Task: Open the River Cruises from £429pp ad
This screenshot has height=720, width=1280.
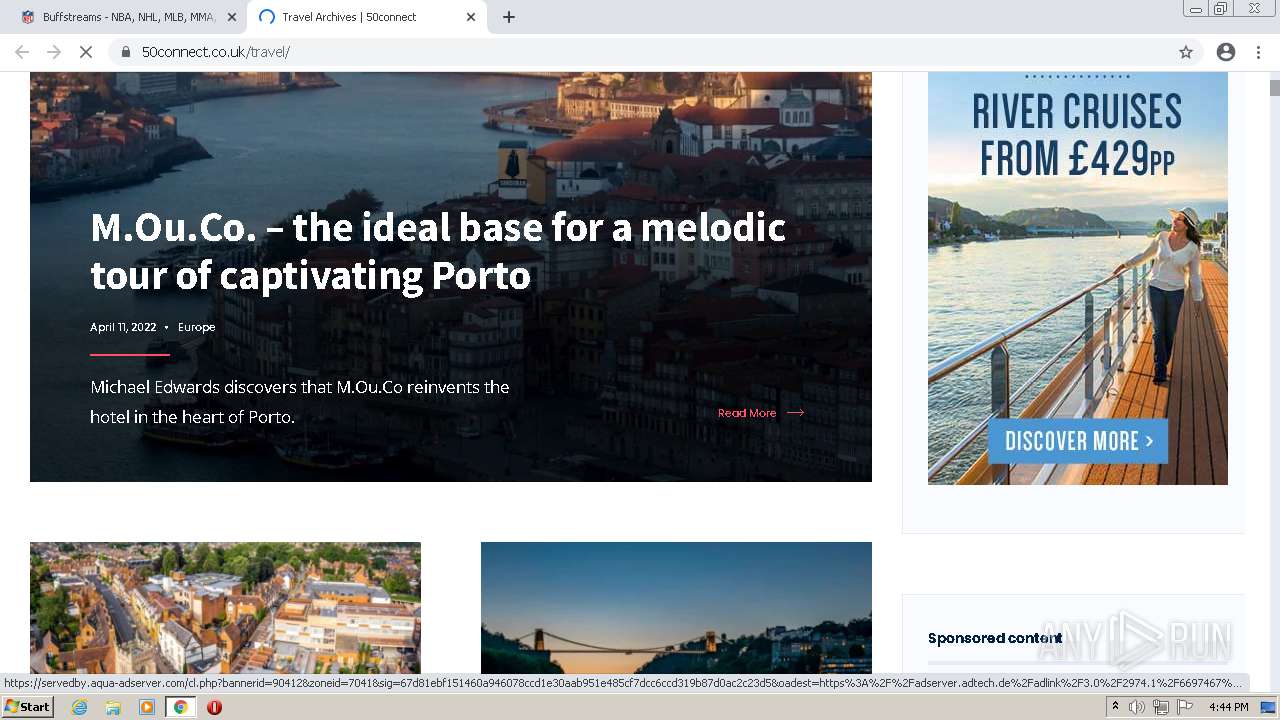Action: 1078,278
